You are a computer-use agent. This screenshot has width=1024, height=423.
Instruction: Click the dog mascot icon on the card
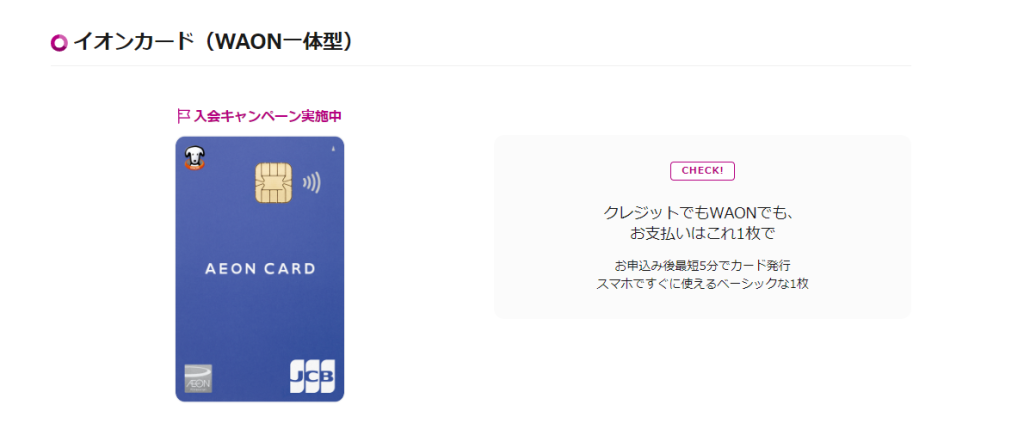click(195, 159)
